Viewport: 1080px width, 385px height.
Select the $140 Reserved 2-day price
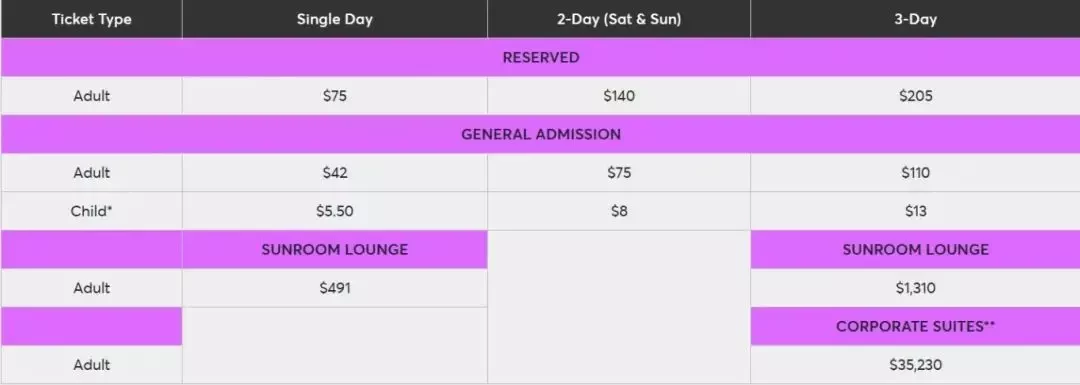(x=619, y=96)
